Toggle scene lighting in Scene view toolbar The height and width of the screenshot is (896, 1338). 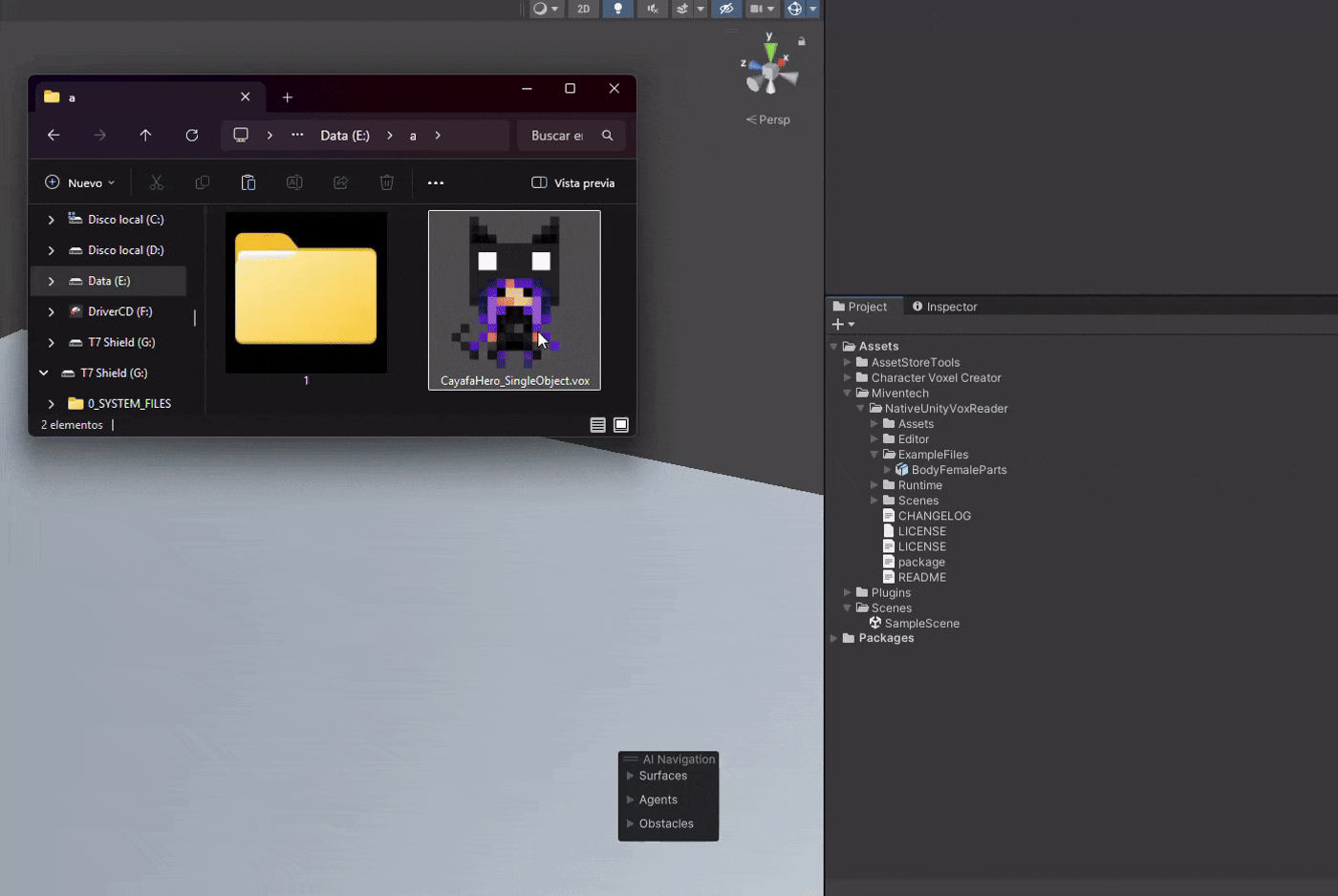pos(617,9)
